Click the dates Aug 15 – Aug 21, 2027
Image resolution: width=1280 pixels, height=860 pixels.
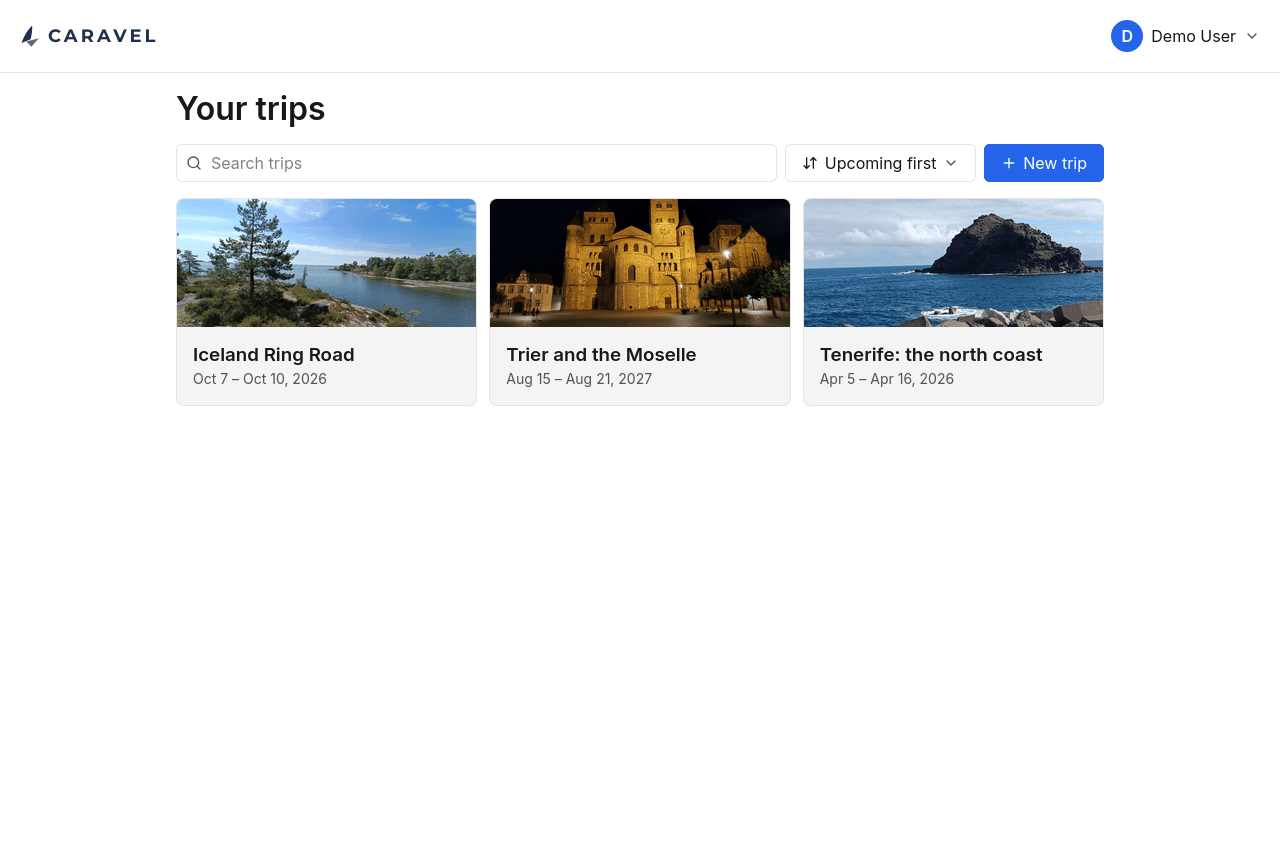[x=579, y=379]
